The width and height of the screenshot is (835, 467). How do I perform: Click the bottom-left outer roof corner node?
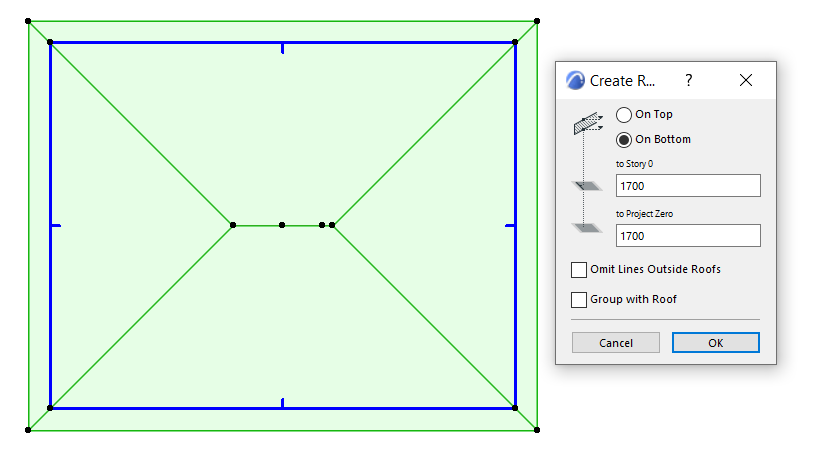pos(28,430)
